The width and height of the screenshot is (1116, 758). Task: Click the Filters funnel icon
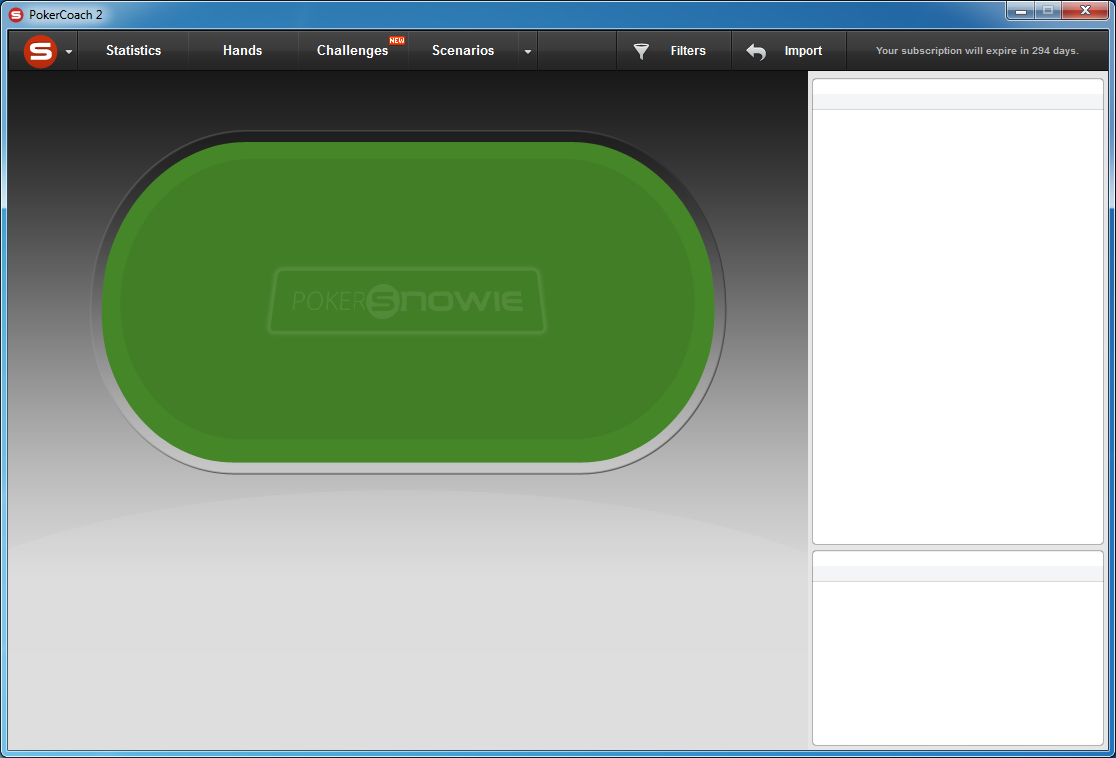(641, 51)
